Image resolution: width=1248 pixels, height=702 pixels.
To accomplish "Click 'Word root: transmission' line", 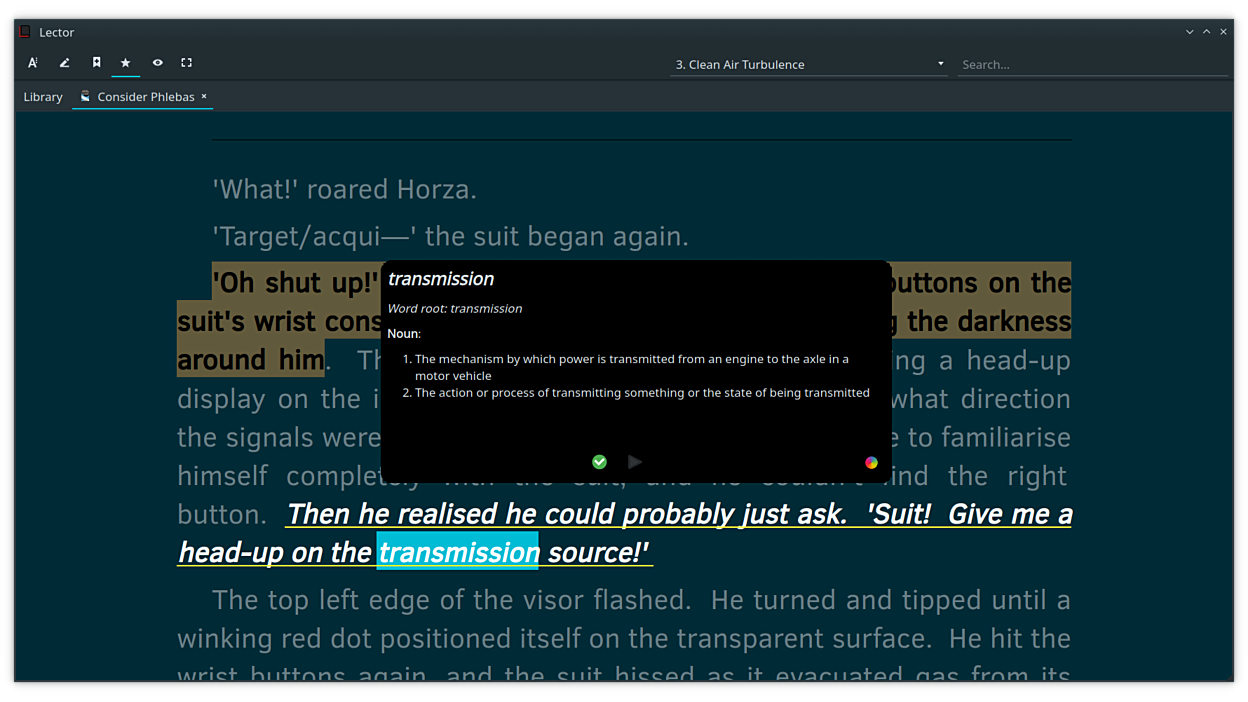I will [455, 308].
